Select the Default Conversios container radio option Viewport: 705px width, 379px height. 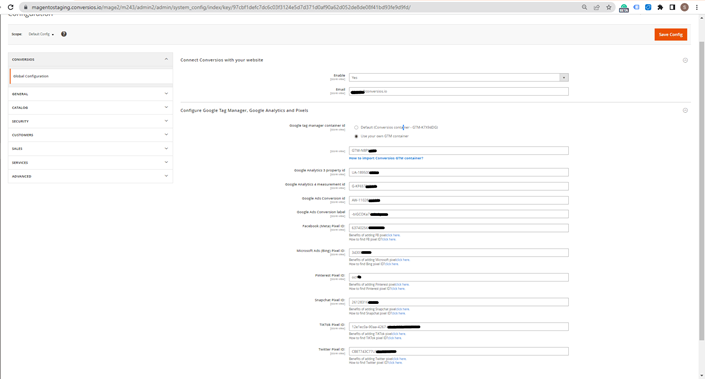pos(356,128)
